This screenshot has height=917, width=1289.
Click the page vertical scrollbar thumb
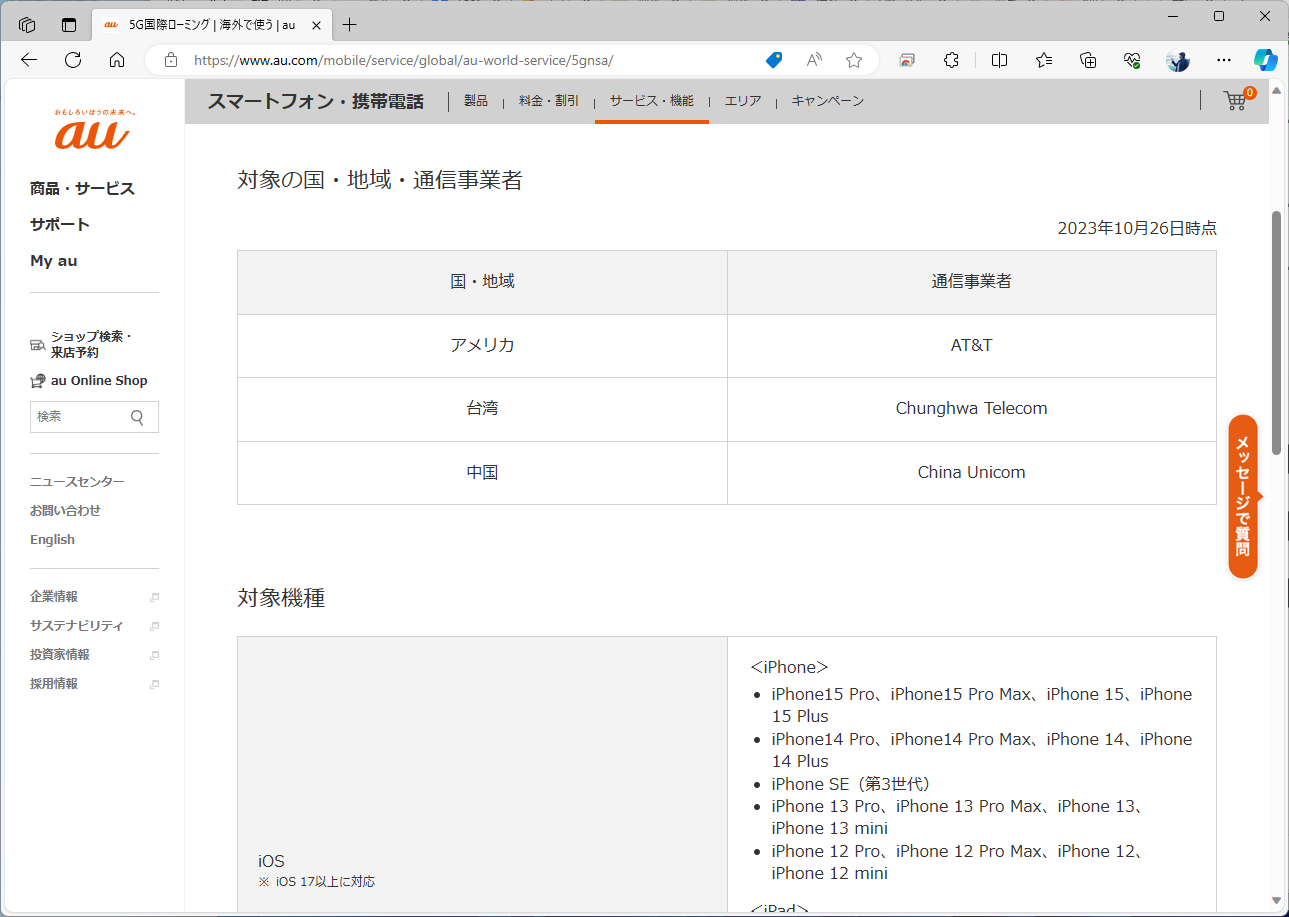click(1276, 333)
